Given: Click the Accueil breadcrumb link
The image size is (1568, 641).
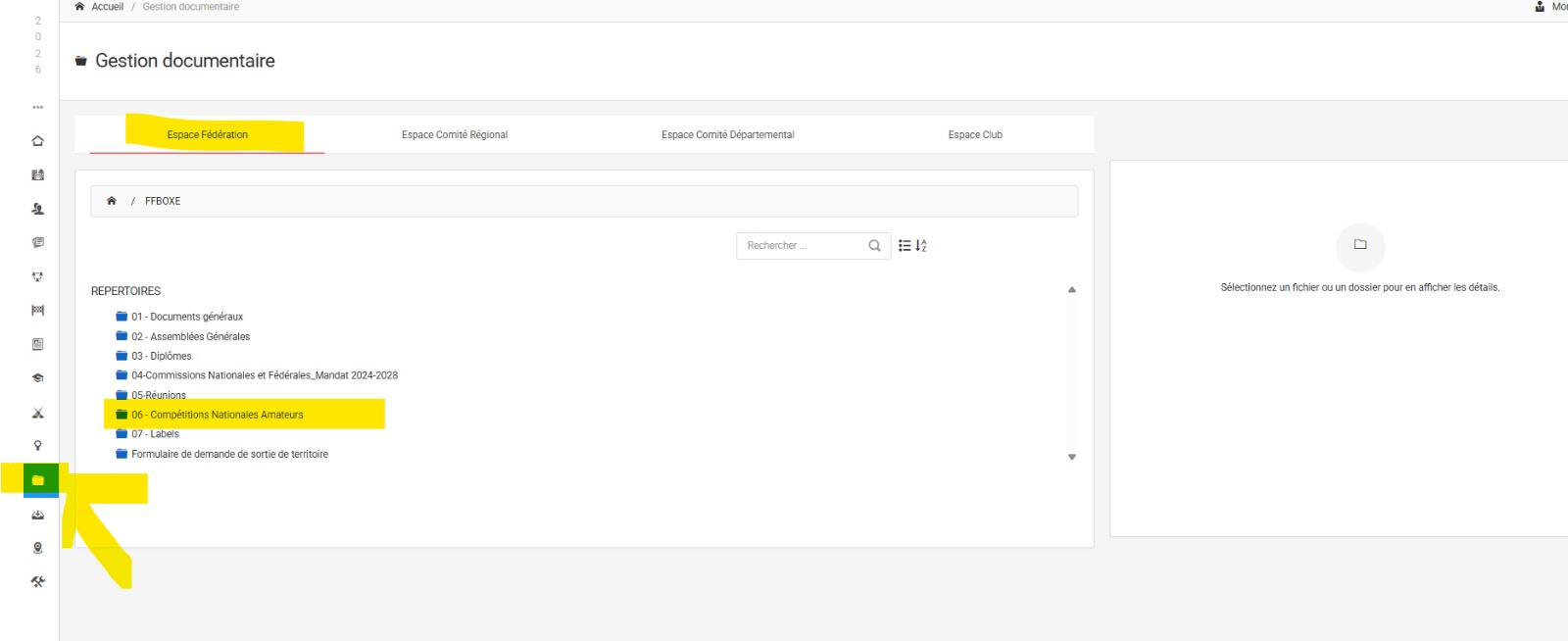Looking at the screenshot, I should pos(107,7).
